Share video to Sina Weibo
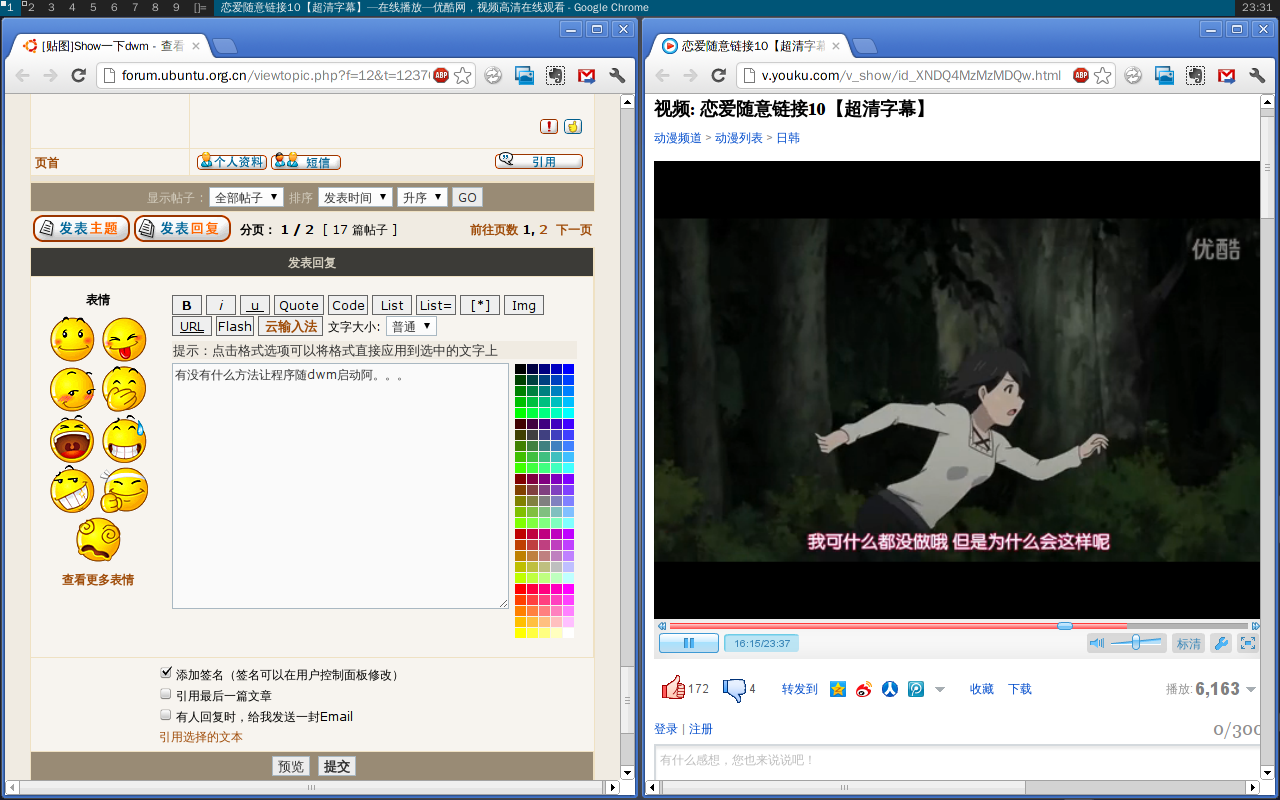1280x800 pixels. tap(864, 689)
